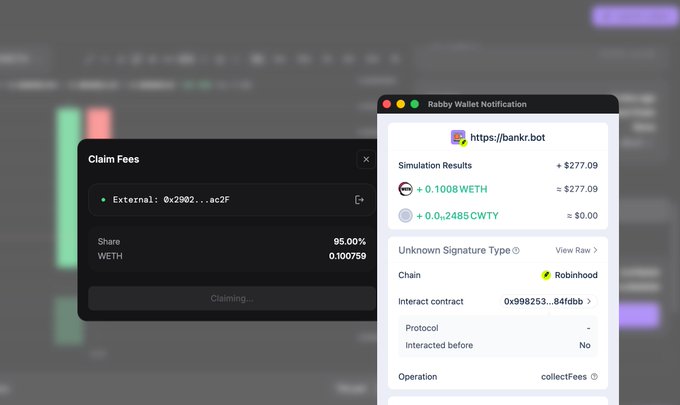
Task: Click the help icon beside Unknown Signature Type
Action: (516, 250)
